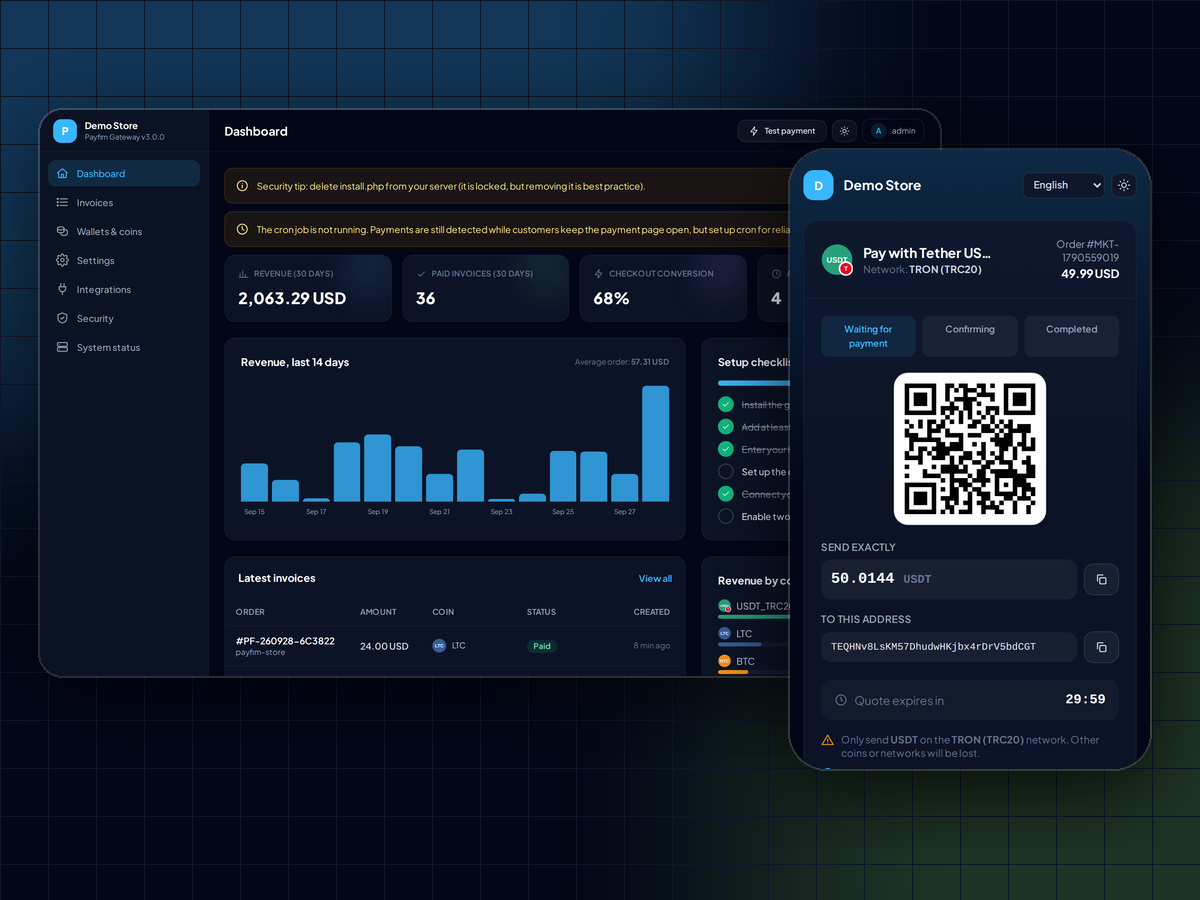
Task: Click the 'Connect' checklist item checkmark
Action: pos(726,494)
